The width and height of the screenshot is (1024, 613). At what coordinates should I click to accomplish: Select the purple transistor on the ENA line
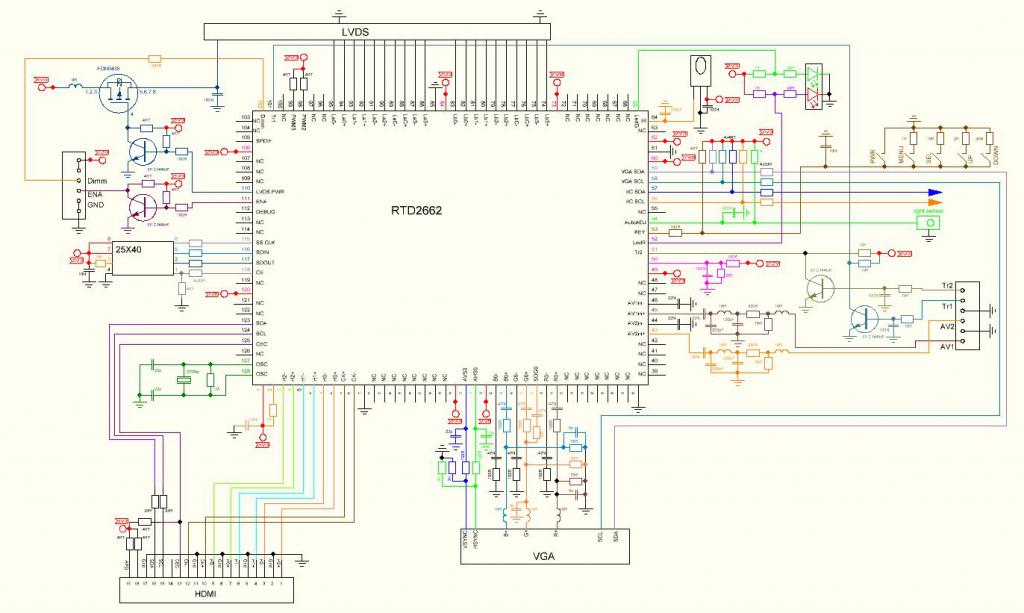pos(142,207)
